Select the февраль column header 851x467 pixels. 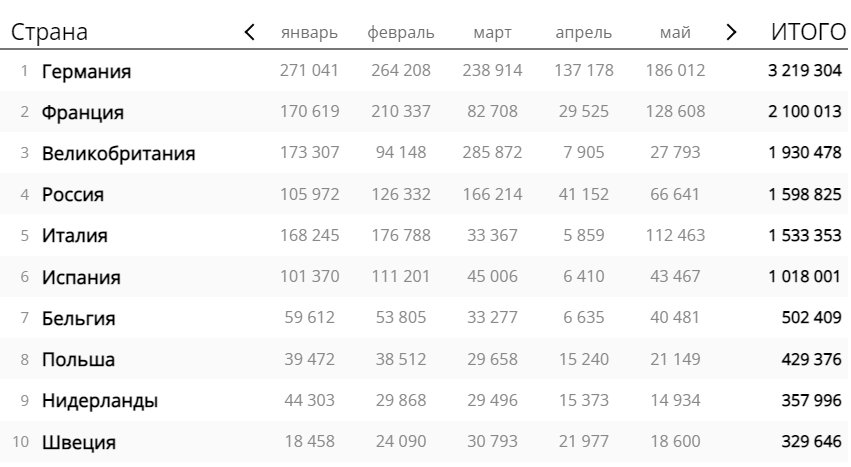point(401,33)
